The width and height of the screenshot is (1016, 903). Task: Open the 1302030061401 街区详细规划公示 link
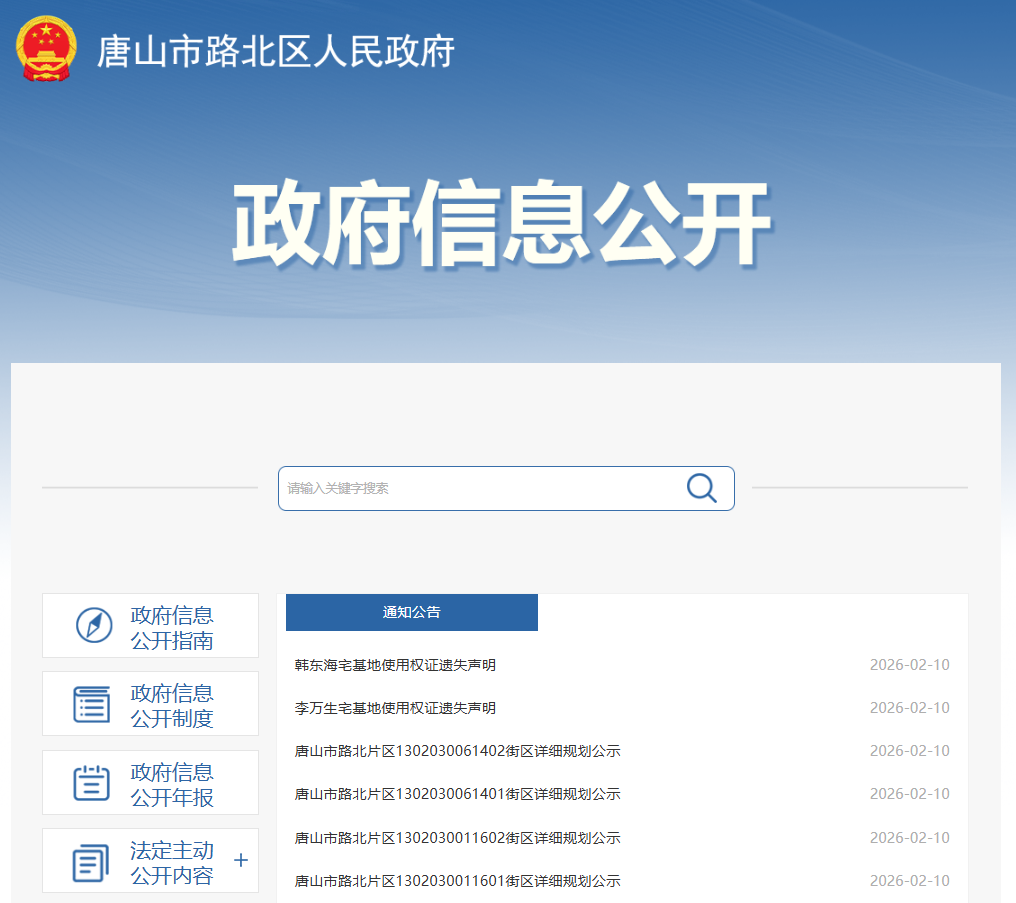pyautogui.click(x=457, y=794)
